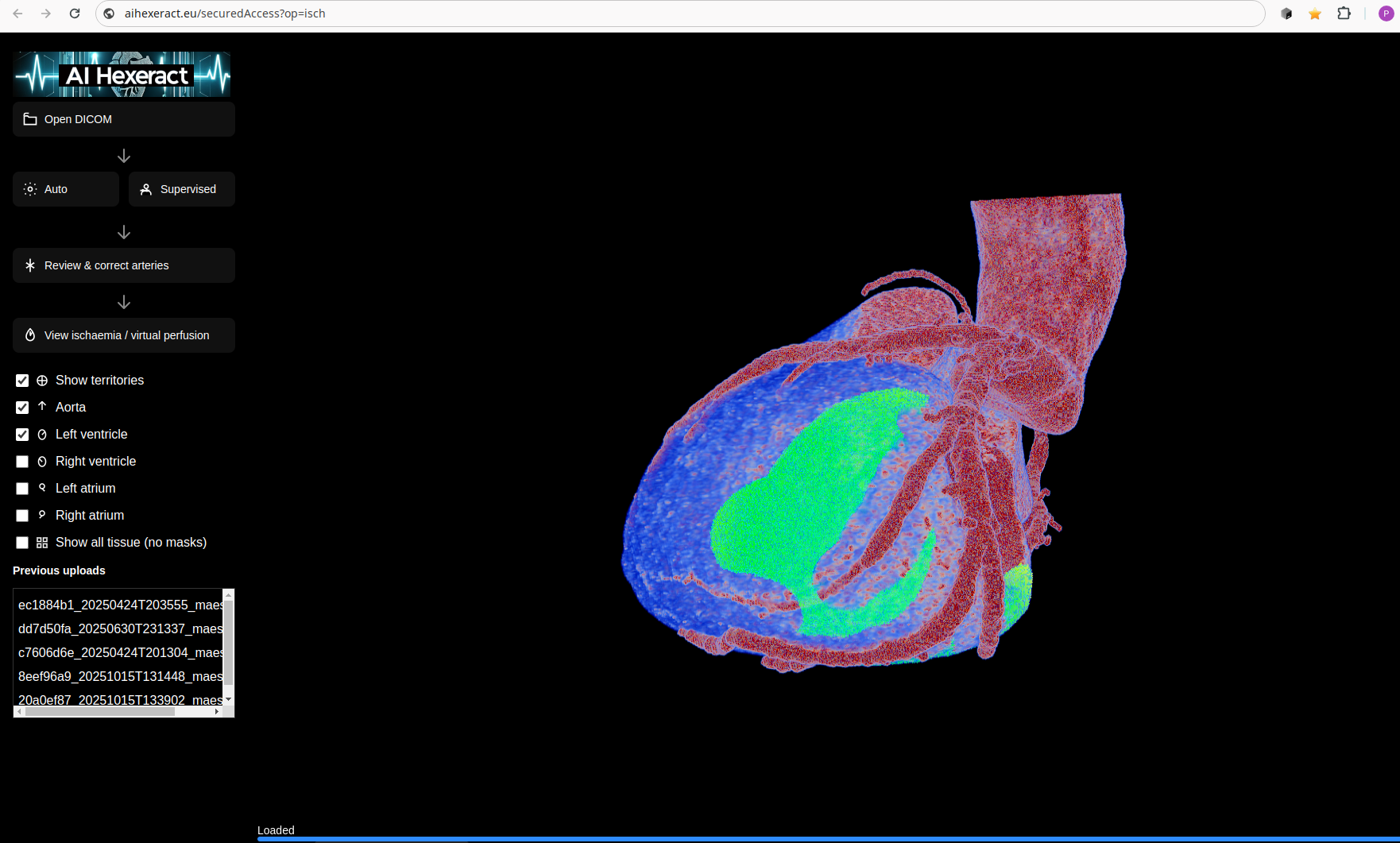1400x843 pixels.
Task: Enable the Right ventricle checkbox
Action: coord(21,462)
